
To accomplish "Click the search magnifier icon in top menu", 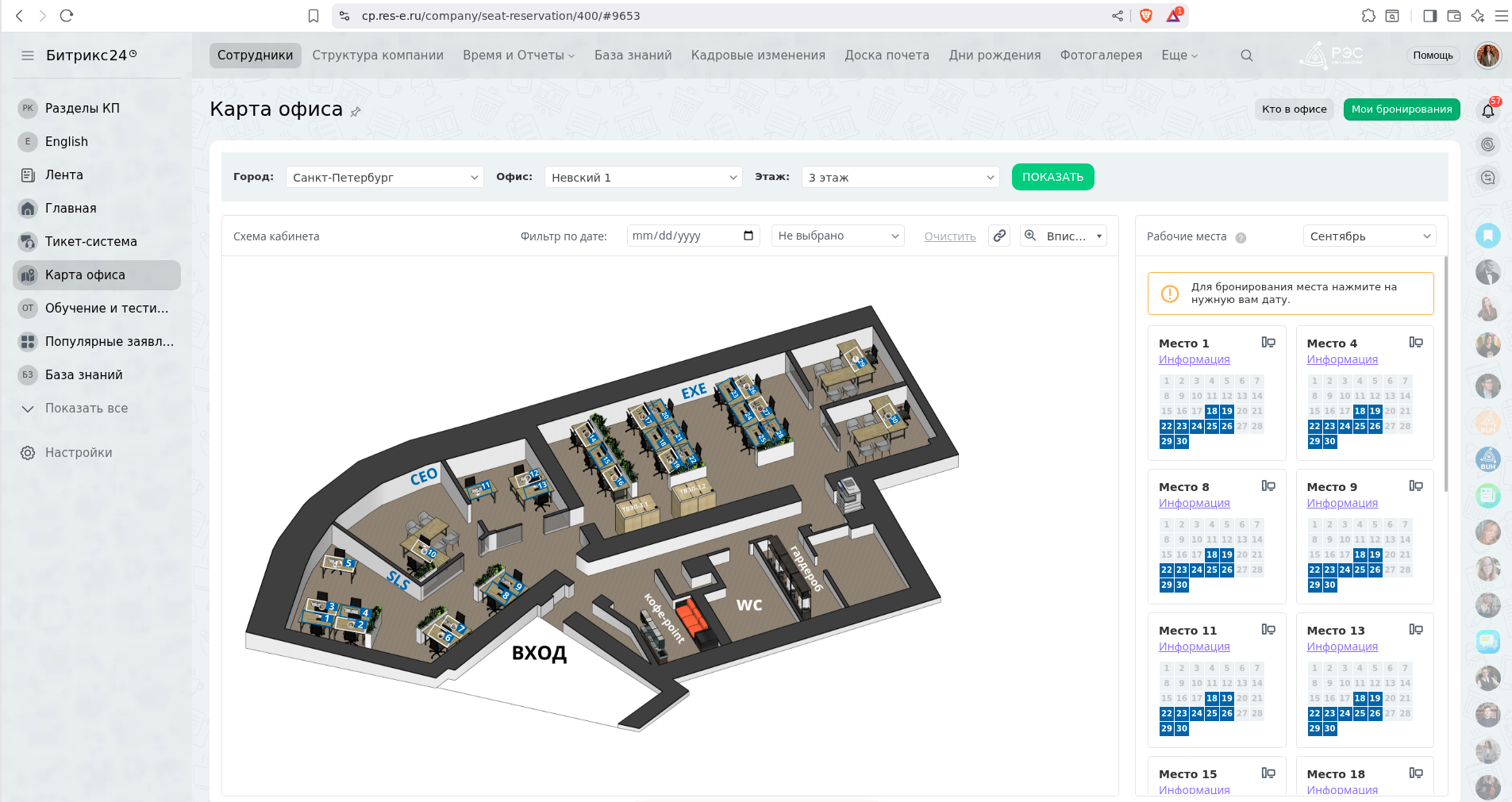I will click(x=1246, y=56).
